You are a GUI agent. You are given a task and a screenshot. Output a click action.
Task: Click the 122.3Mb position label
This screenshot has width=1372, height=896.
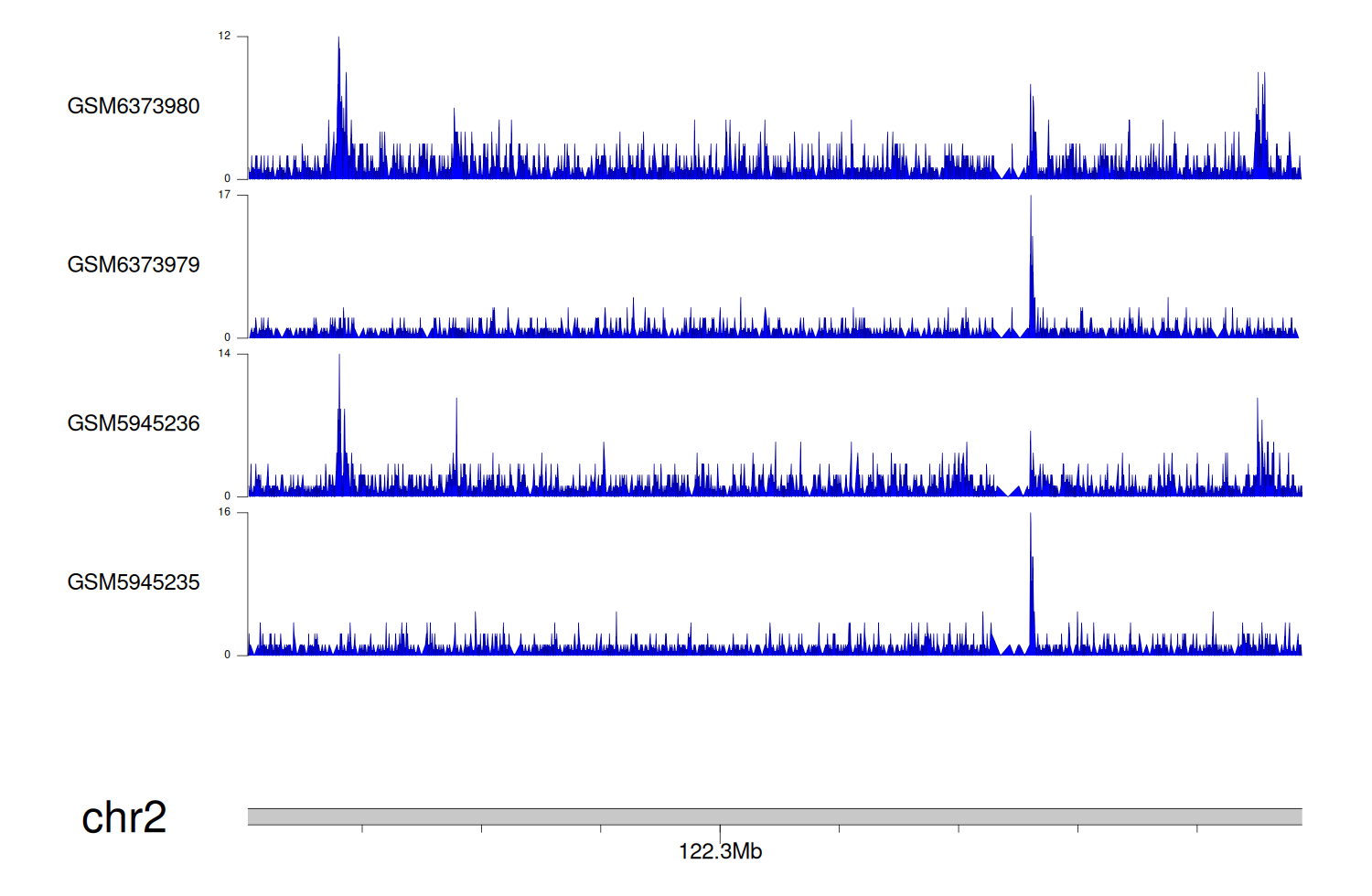[720, 851]
